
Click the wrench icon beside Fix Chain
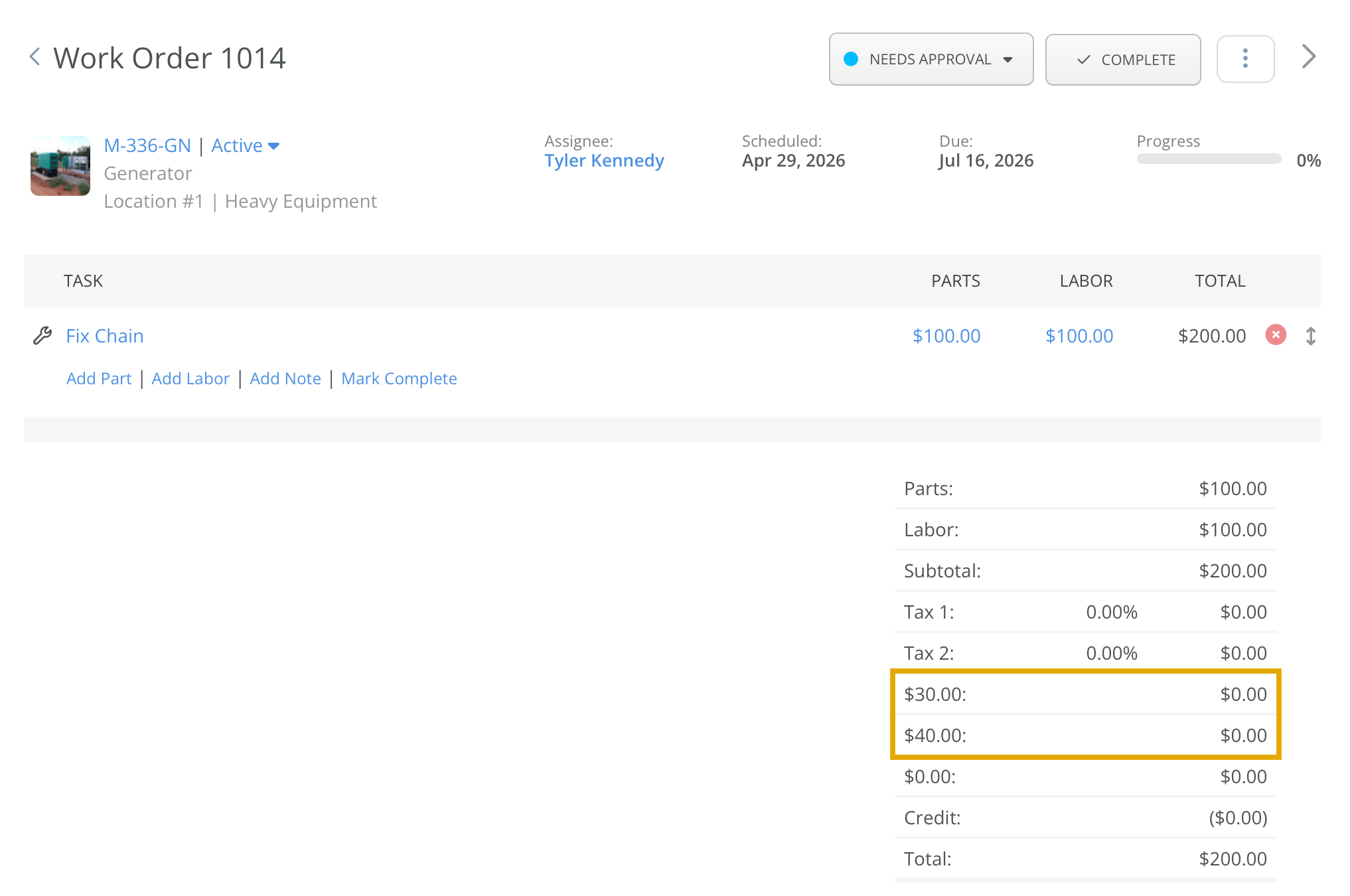42,336
